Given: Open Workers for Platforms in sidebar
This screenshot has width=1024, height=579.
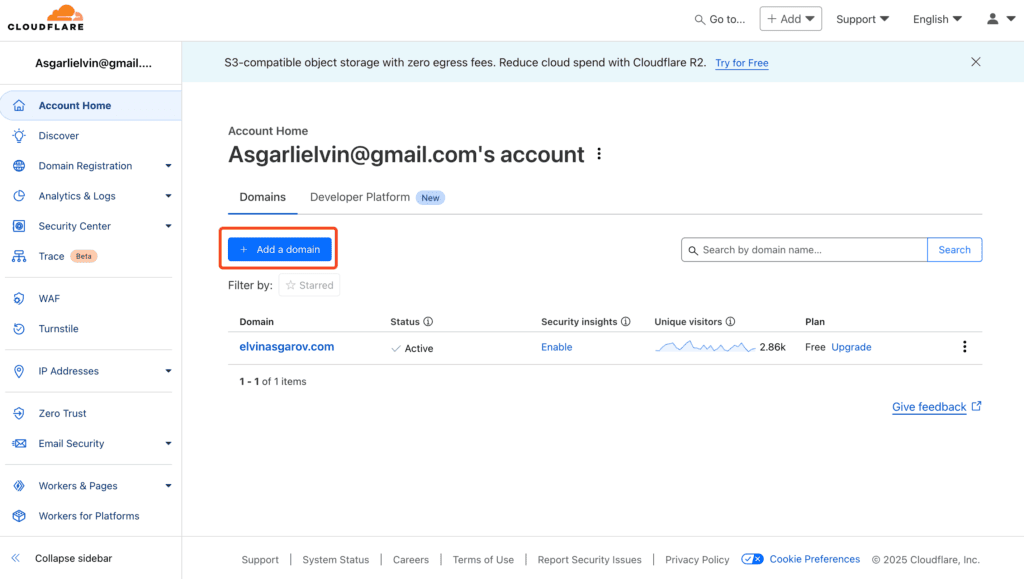Looking at the screenshot, I should tap(88, 516).
